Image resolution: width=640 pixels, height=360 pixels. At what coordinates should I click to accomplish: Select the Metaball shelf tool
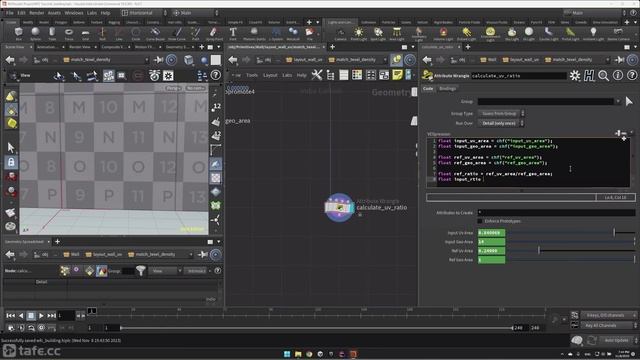pos(293,33)
